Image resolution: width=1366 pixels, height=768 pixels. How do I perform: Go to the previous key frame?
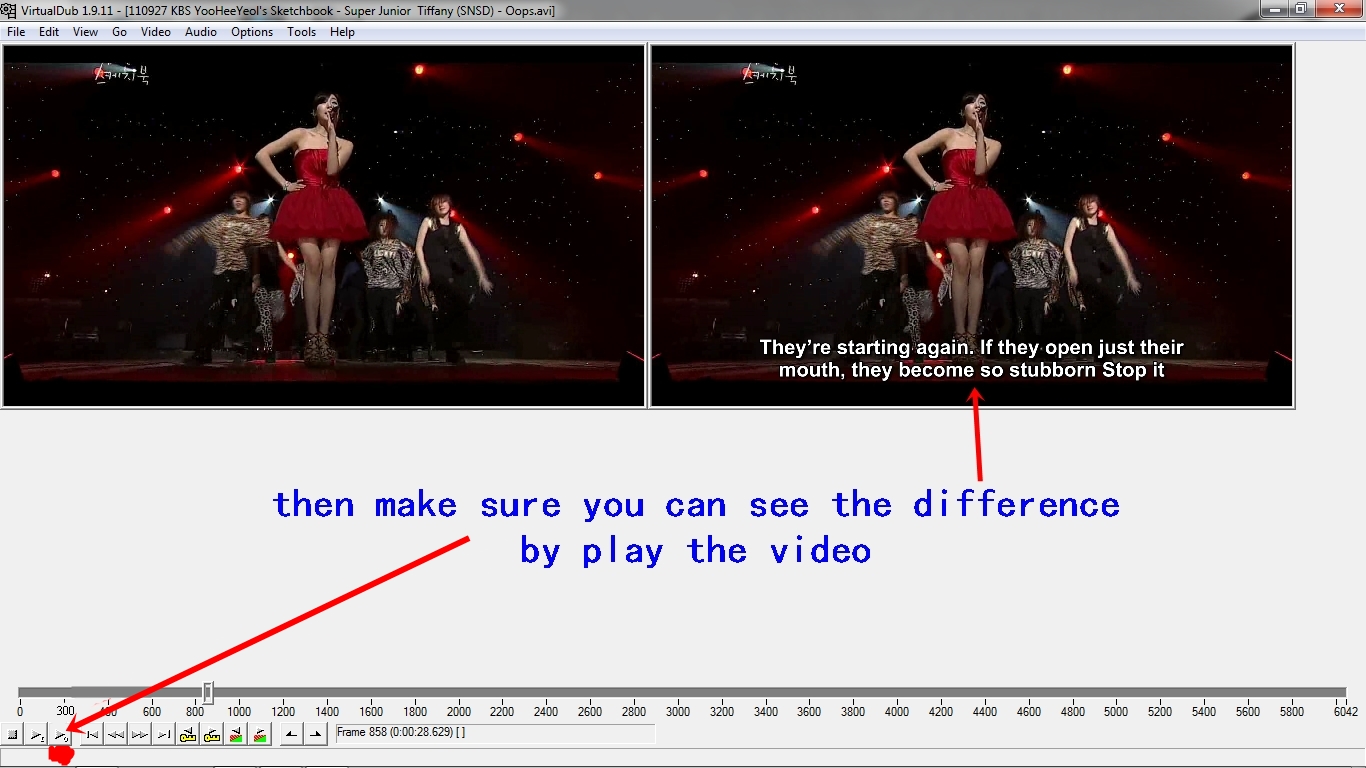pyautogui.click(x=187, y=735)
